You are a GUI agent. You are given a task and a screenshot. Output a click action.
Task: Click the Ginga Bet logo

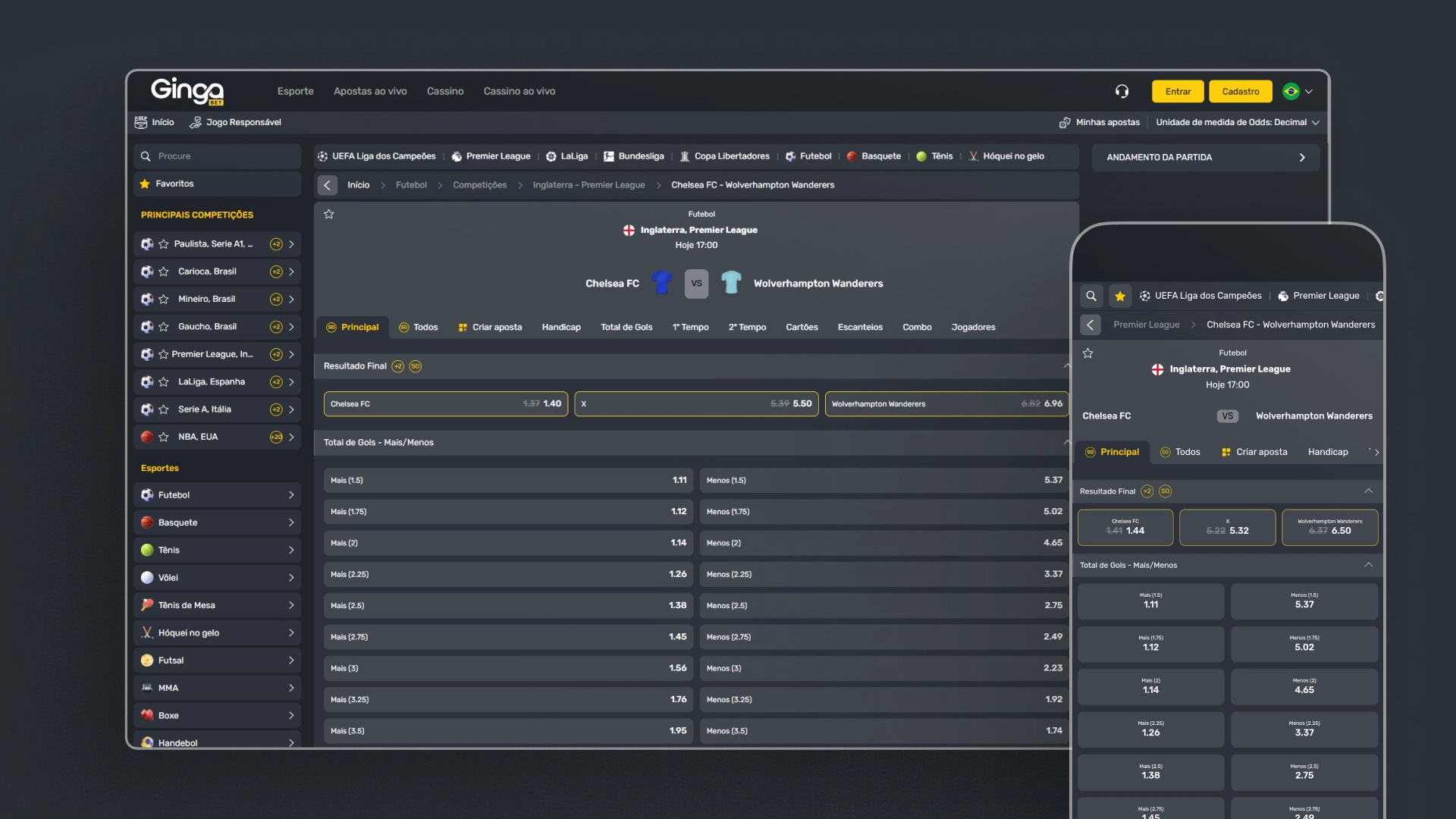tap(187, 91)
